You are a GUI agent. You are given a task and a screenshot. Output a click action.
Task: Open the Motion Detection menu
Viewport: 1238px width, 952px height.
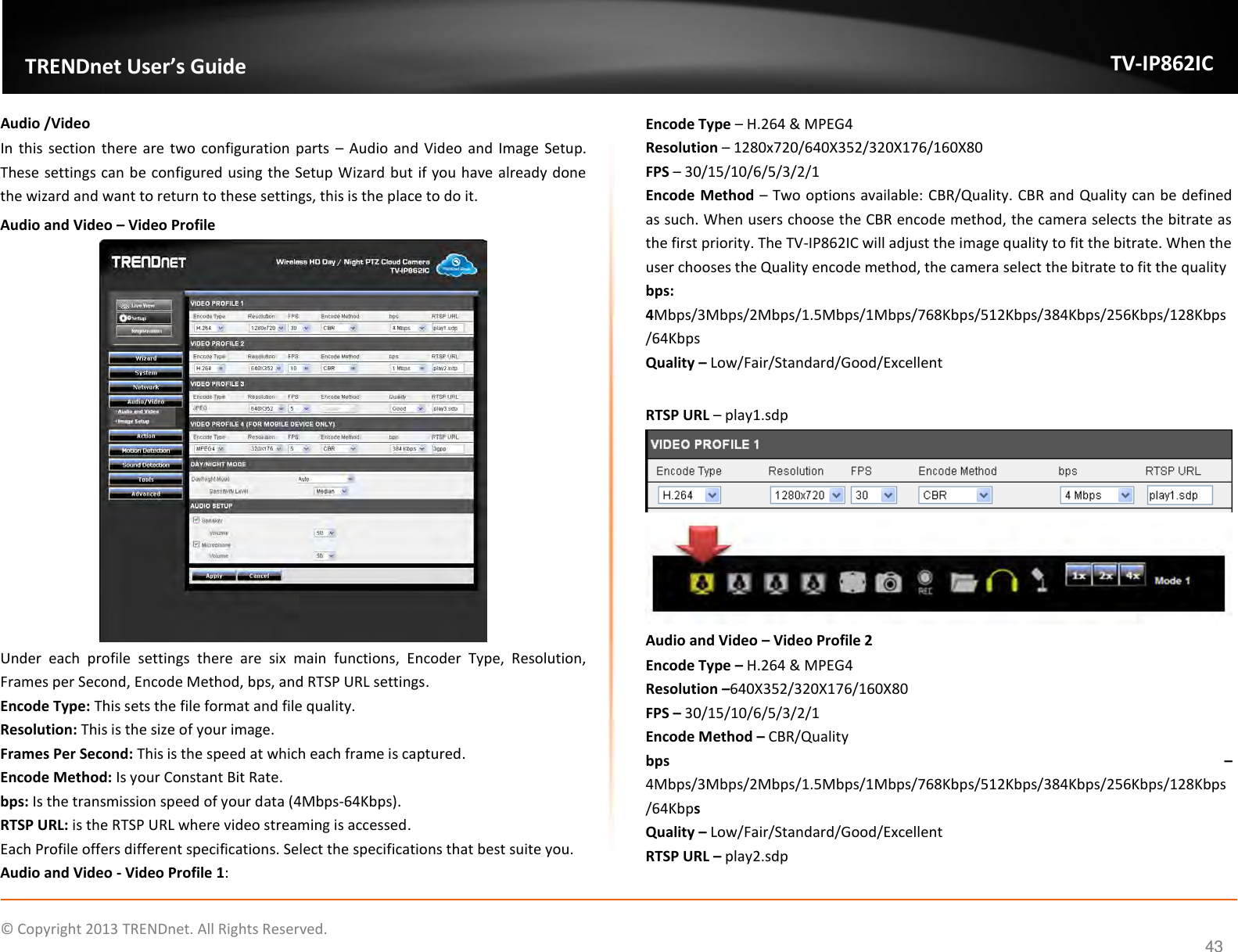[145, 451]
